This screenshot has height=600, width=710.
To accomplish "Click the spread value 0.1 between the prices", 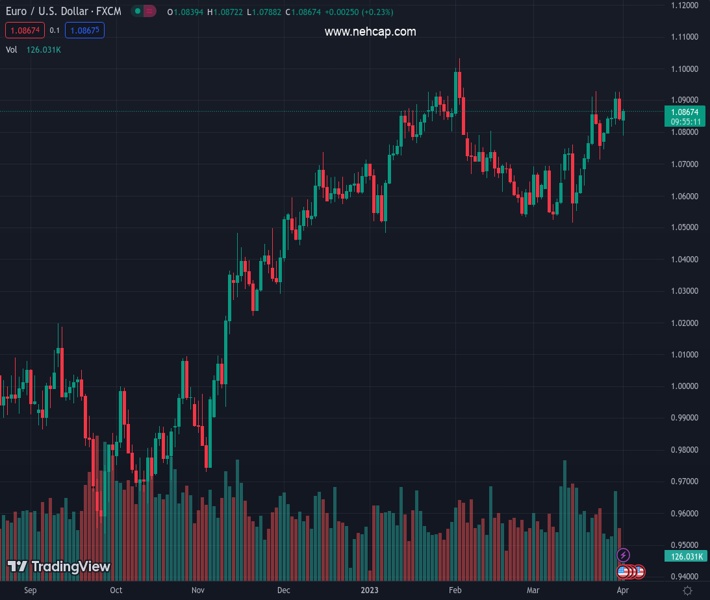I will click(x=55, y=31).
